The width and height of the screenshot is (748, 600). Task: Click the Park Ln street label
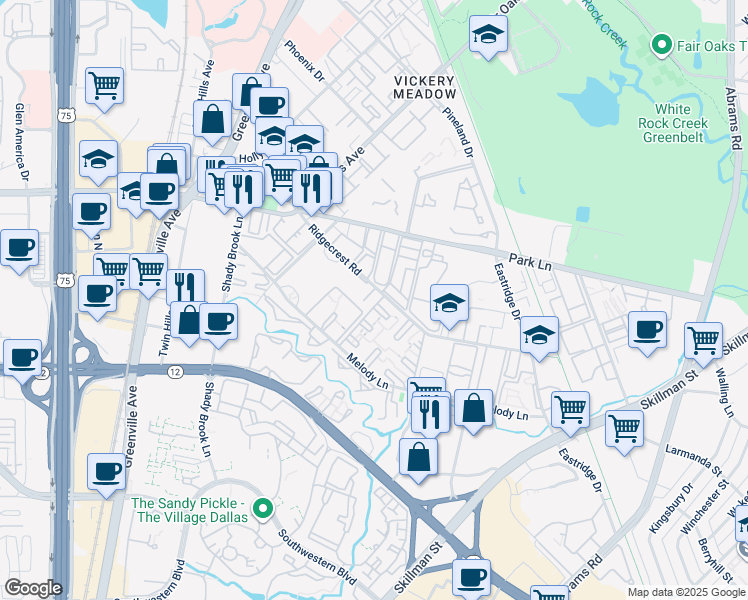tap(530, 259)
